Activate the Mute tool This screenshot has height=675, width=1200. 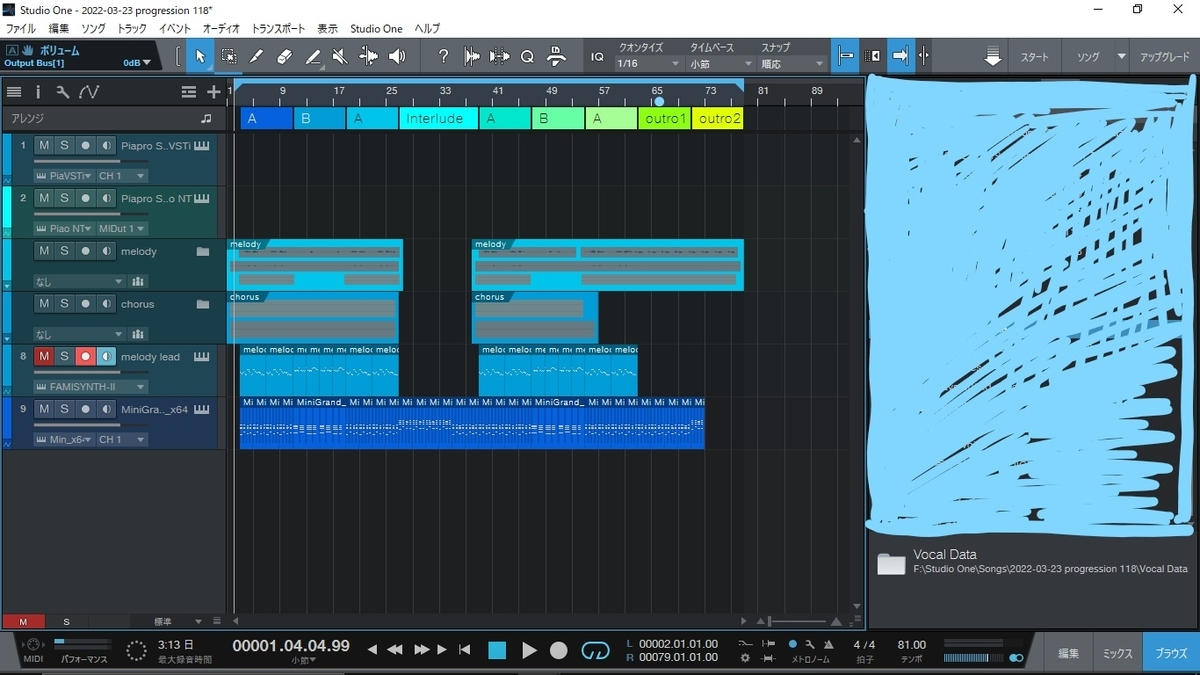(340, 57)
